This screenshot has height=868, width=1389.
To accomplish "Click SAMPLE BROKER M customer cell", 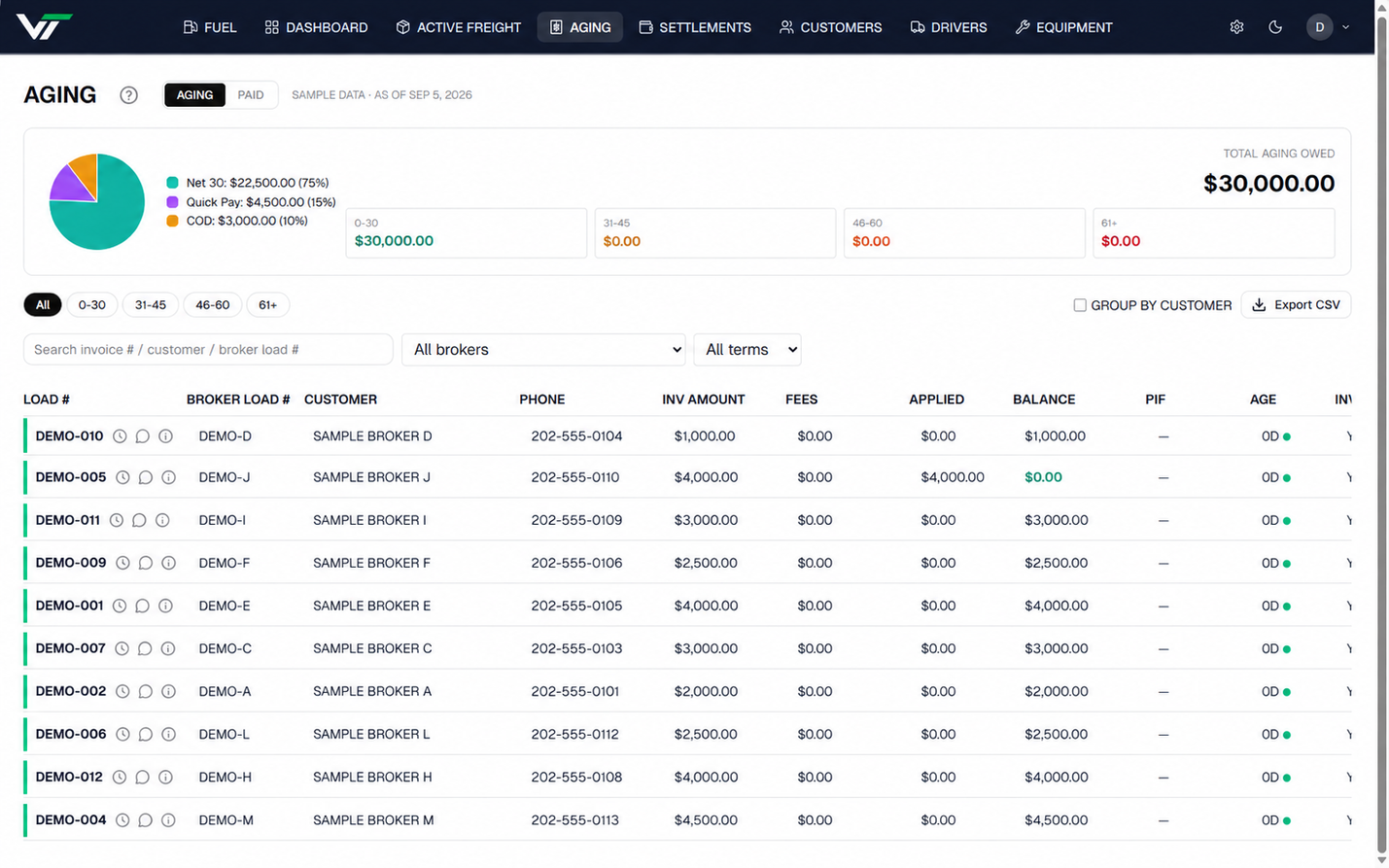I will 373,820.
